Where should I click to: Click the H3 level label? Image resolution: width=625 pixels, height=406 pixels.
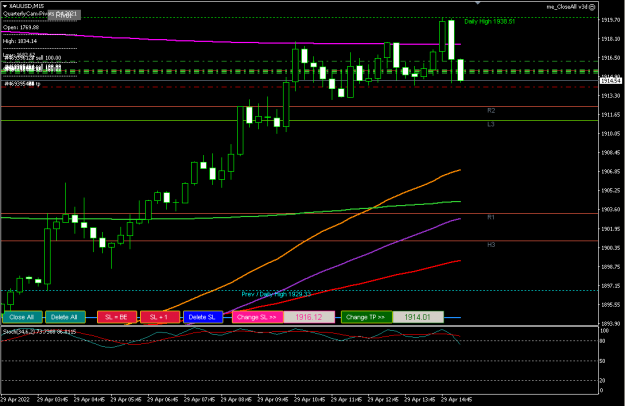click(491, 245)
